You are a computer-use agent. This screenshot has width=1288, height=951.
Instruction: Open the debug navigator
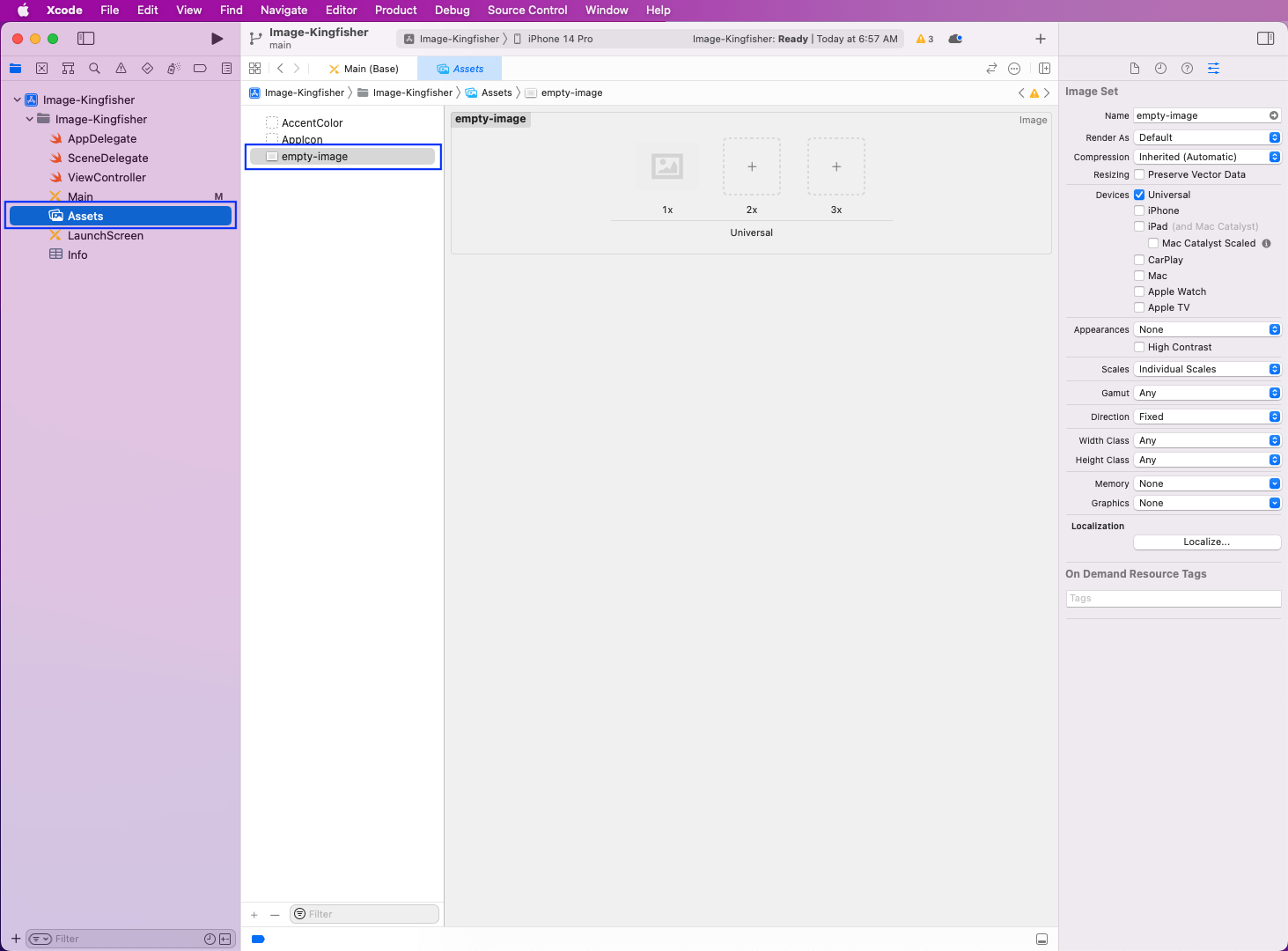pyautogui.click(x=173, y=69)
